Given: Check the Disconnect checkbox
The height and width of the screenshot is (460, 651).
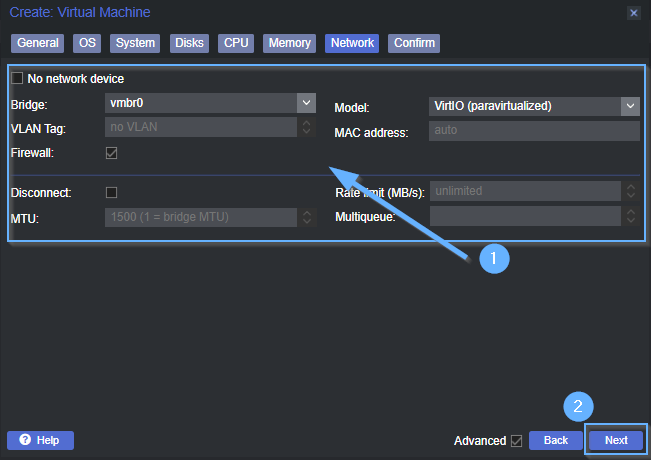Looking at the screenshot, I should (112, 192).
